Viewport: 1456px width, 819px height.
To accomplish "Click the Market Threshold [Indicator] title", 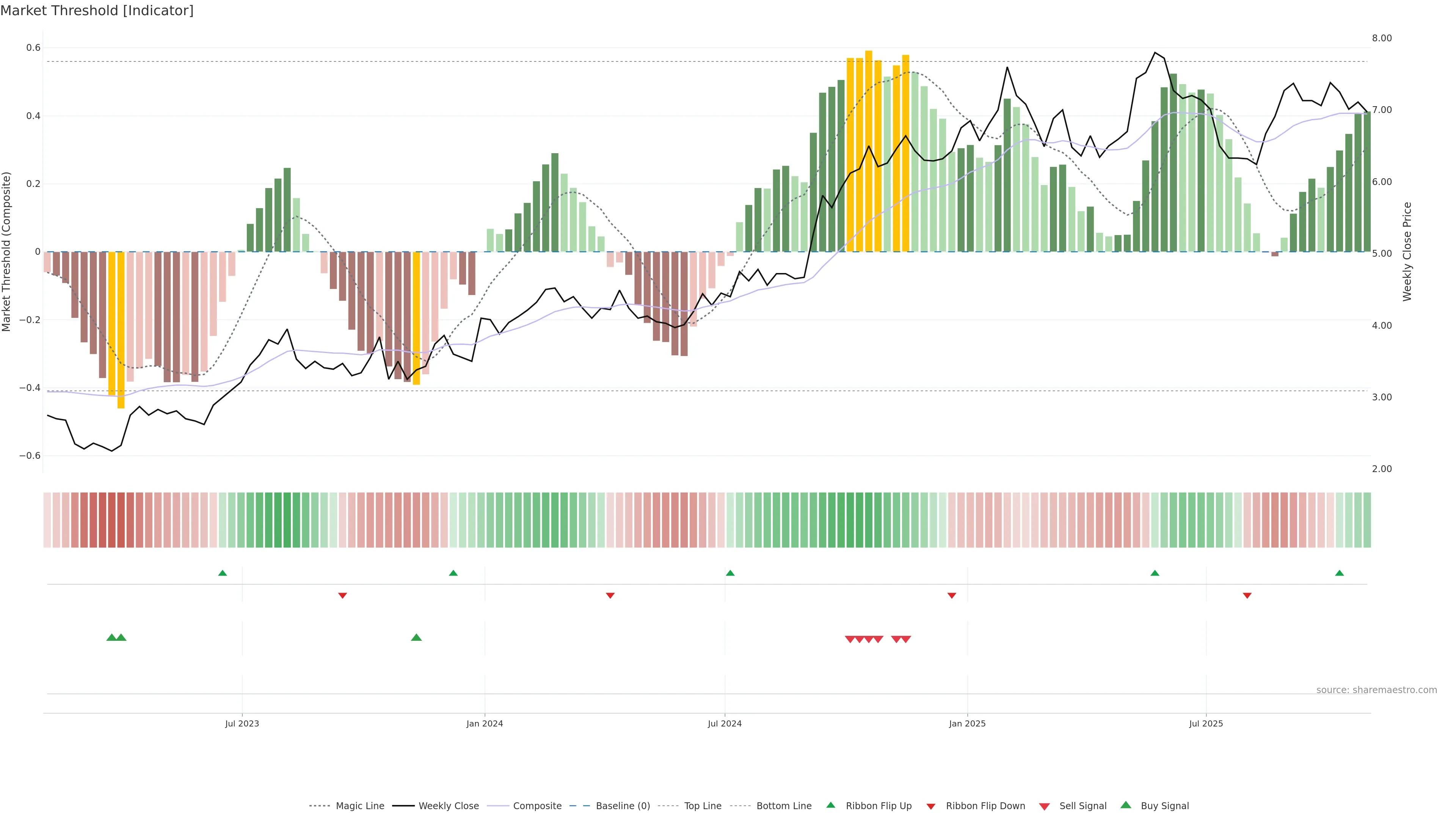I will 97,11.
